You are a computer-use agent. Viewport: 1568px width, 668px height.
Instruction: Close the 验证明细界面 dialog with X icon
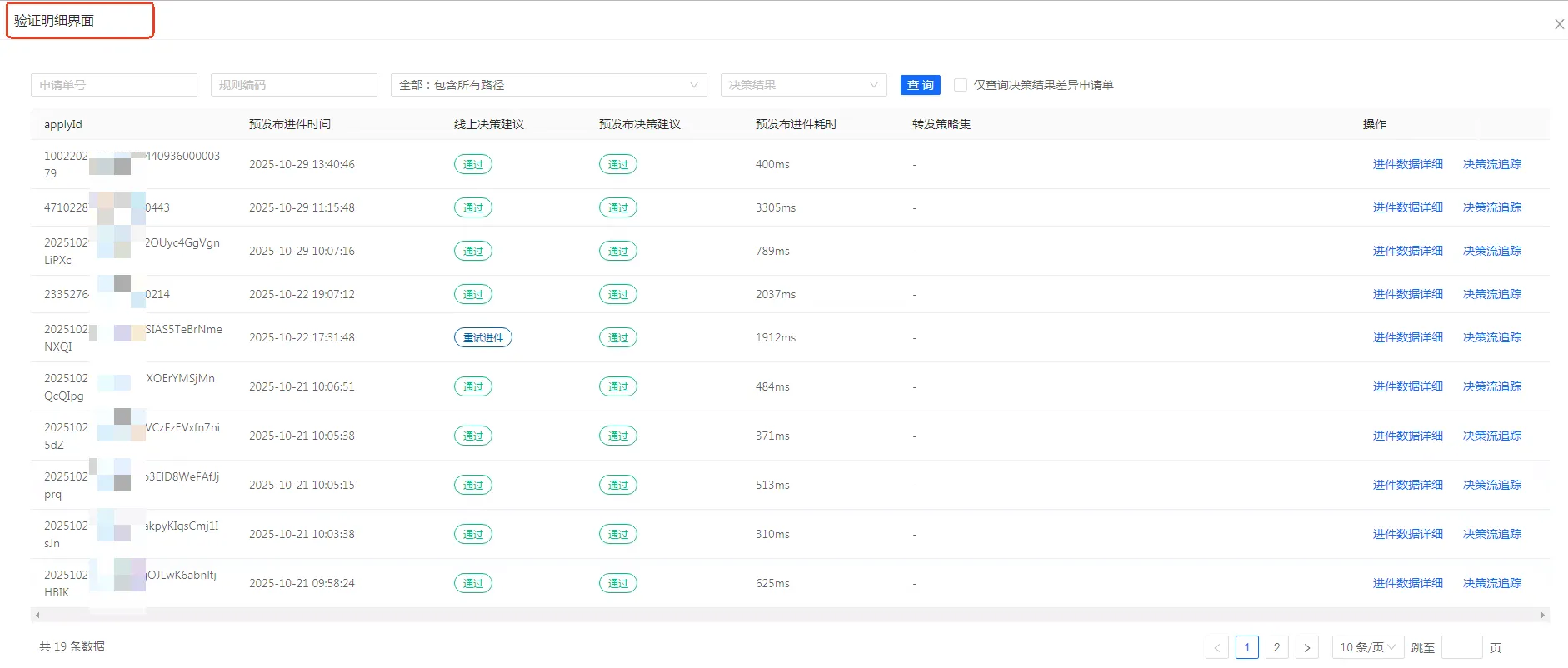pos(1559,24)
